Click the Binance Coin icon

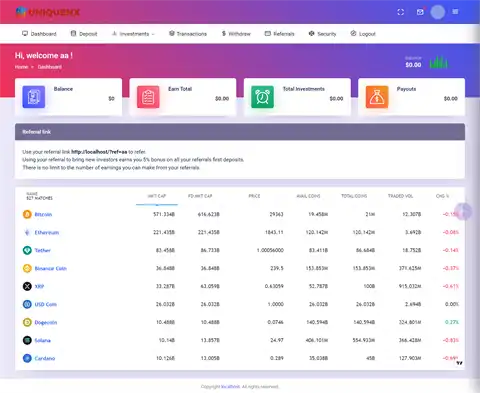click(27, 268)
